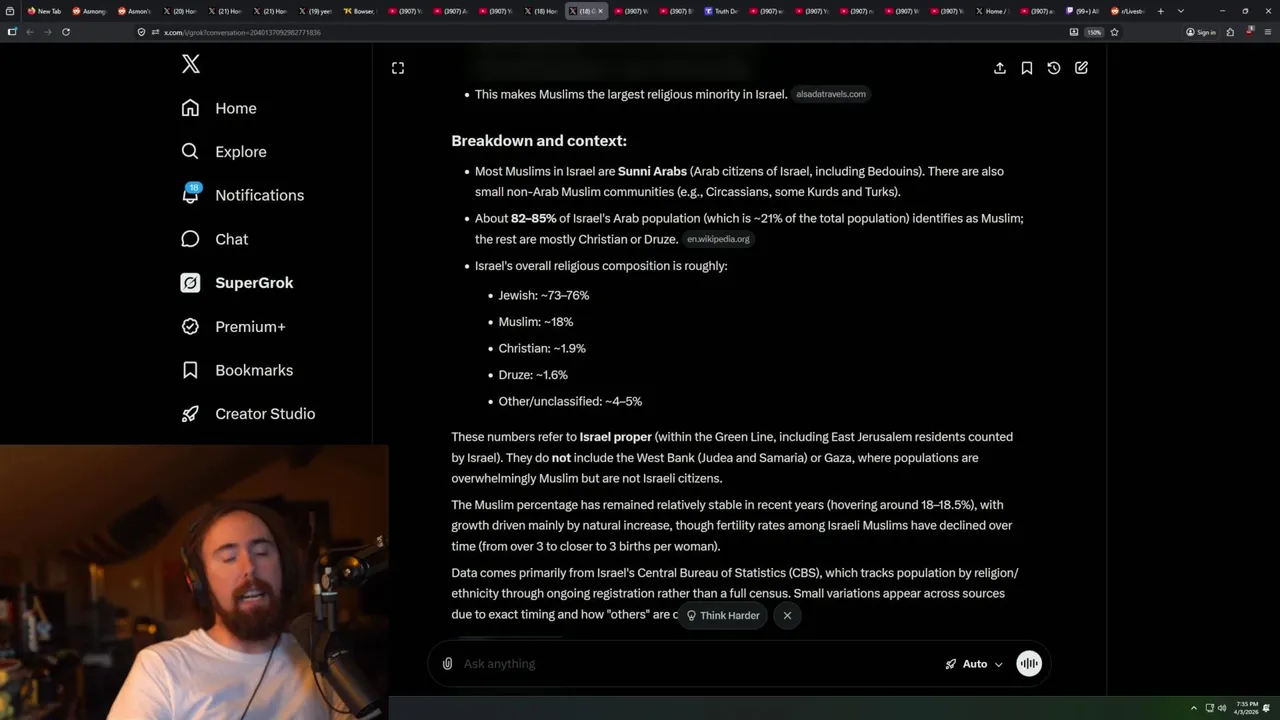Image resolution: width=1280 pixels, height=720 pixels.
Task: Click the attach file paperclip icon
Action: point(447,664)
